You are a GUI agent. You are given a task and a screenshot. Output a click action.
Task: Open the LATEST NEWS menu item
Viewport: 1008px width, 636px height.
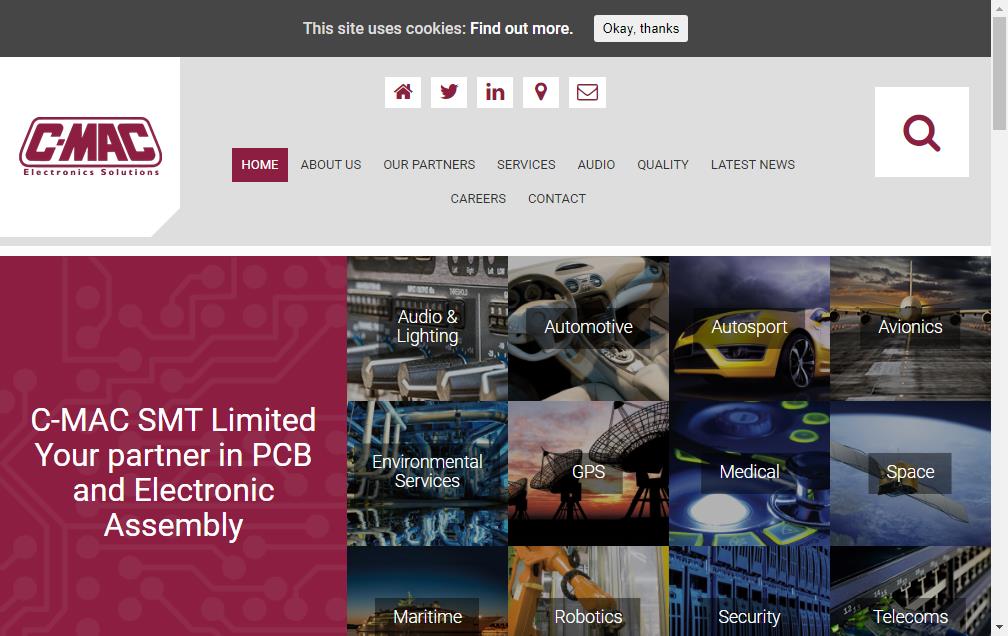(x=753, y=165)
